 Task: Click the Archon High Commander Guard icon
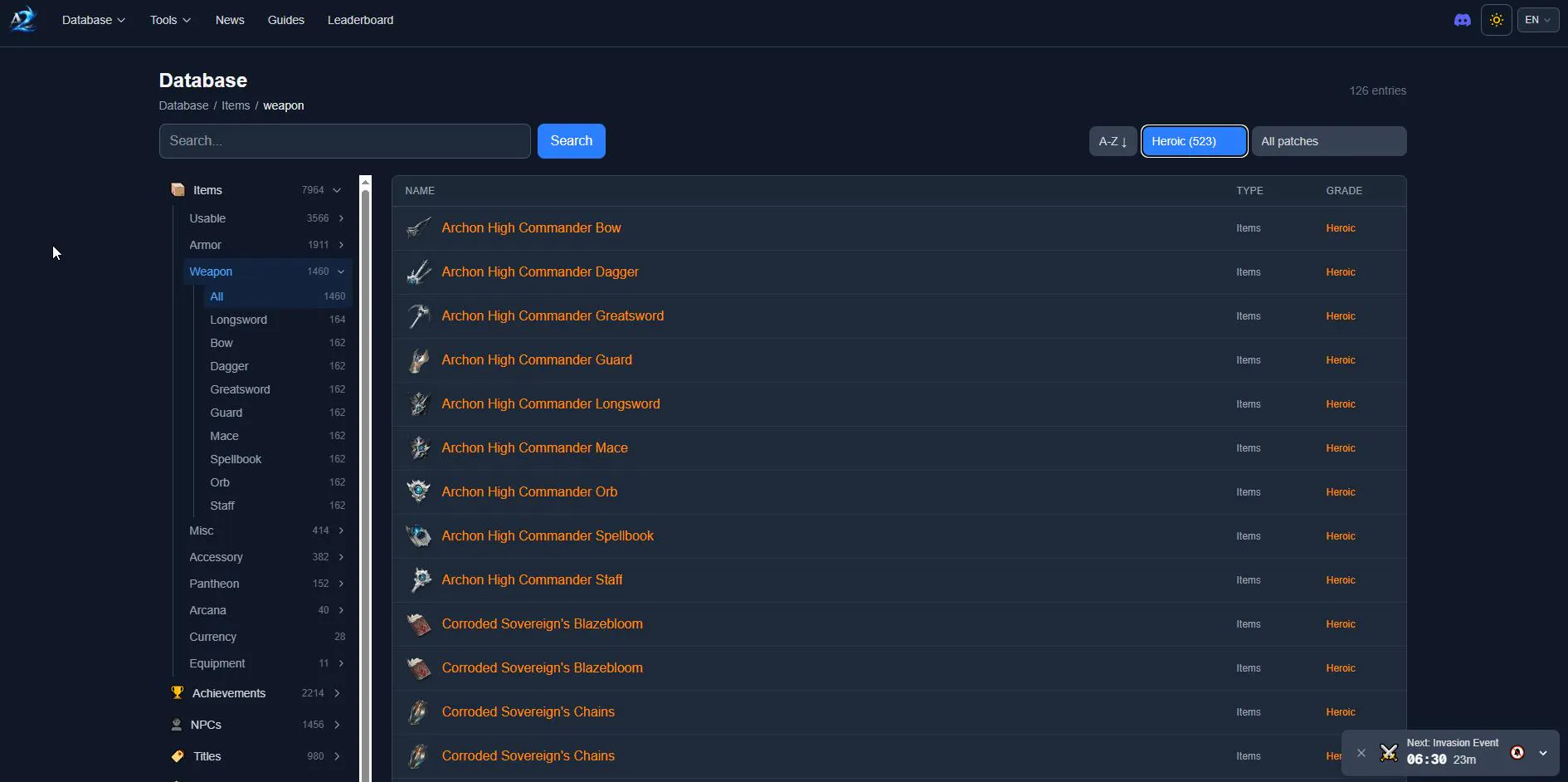click(419, 359)
